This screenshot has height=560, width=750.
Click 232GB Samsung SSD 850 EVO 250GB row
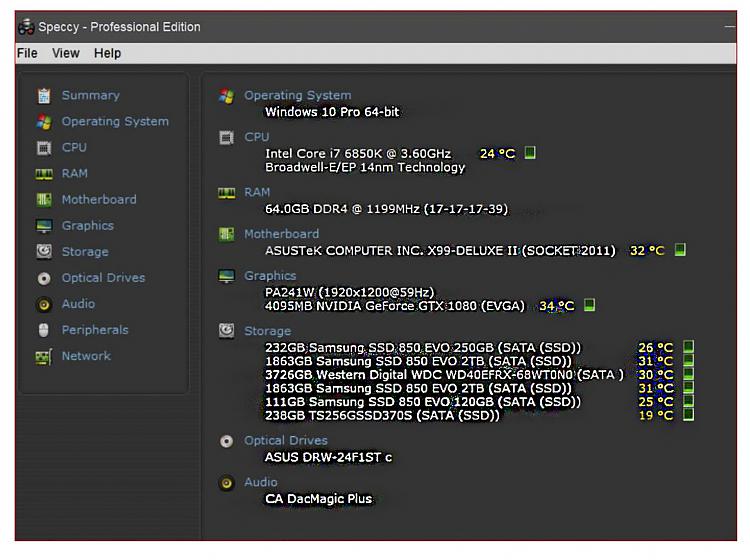click(423, 347)
